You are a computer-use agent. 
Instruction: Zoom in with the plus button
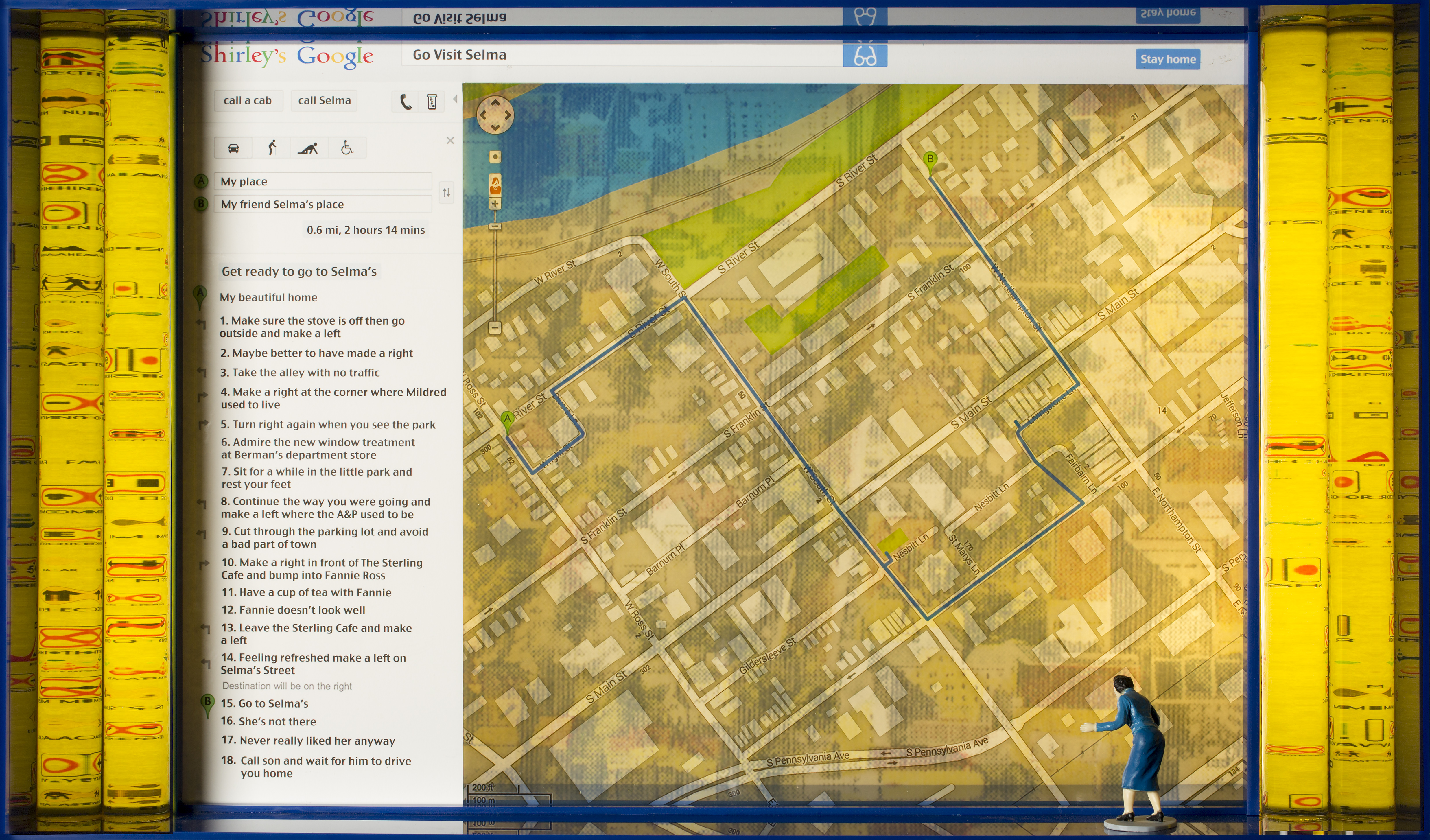tap(495, 204)
